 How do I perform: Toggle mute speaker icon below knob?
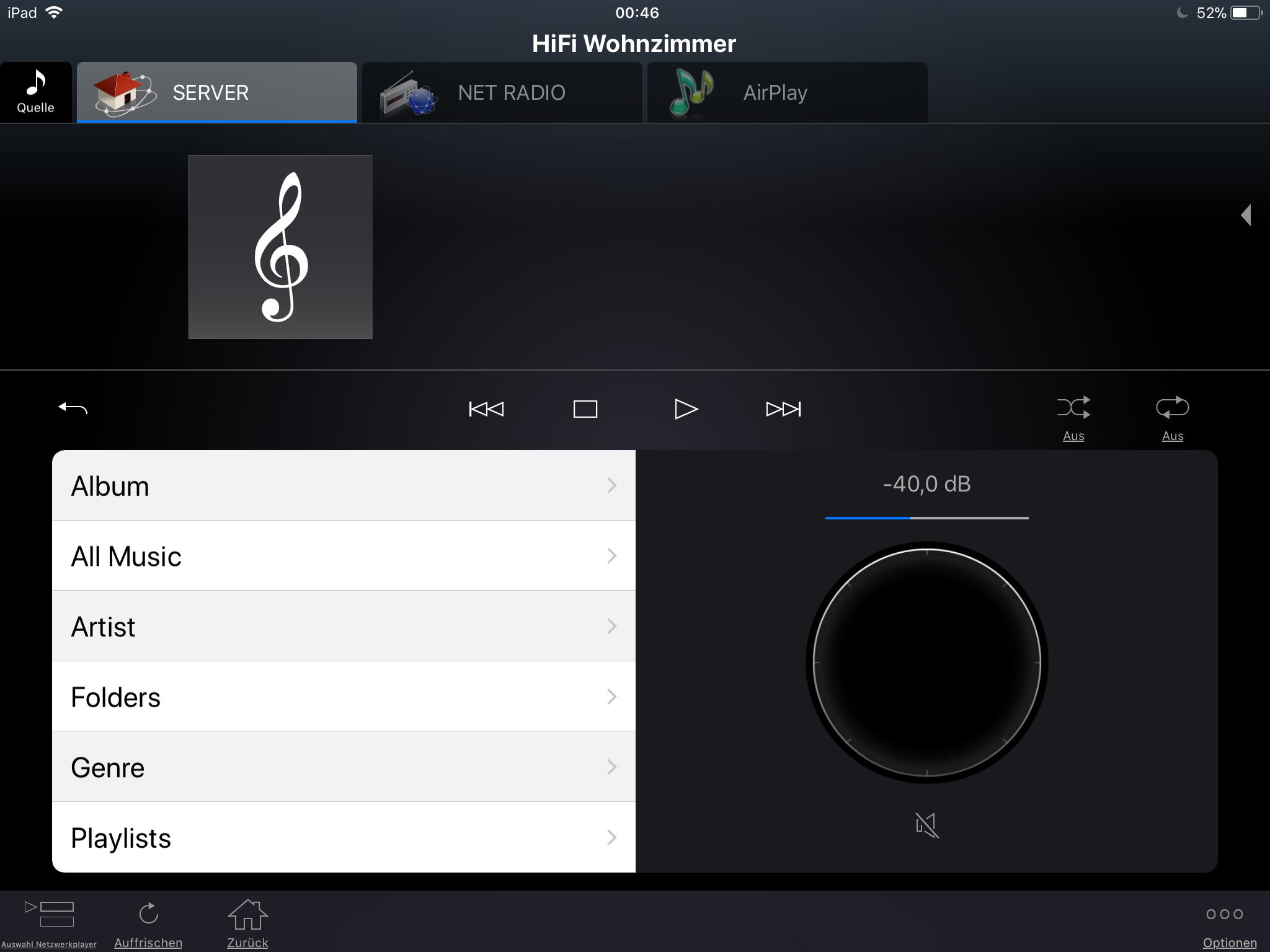[926, 825]
